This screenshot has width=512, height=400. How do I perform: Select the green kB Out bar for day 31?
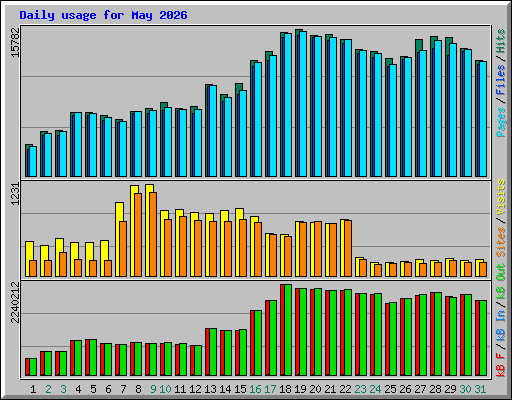483,338
